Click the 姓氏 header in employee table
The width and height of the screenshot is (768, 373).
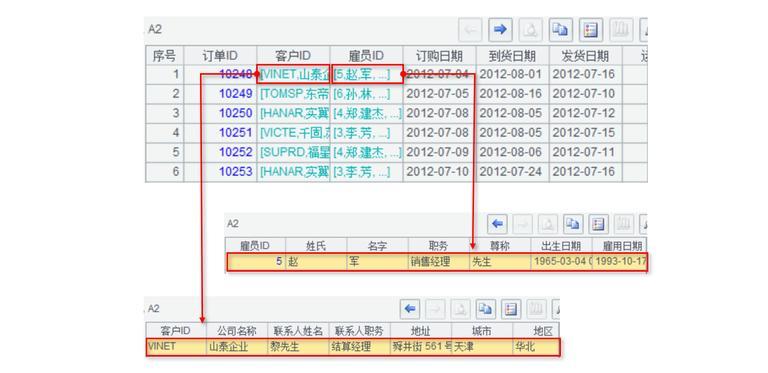tap(316, 246)
